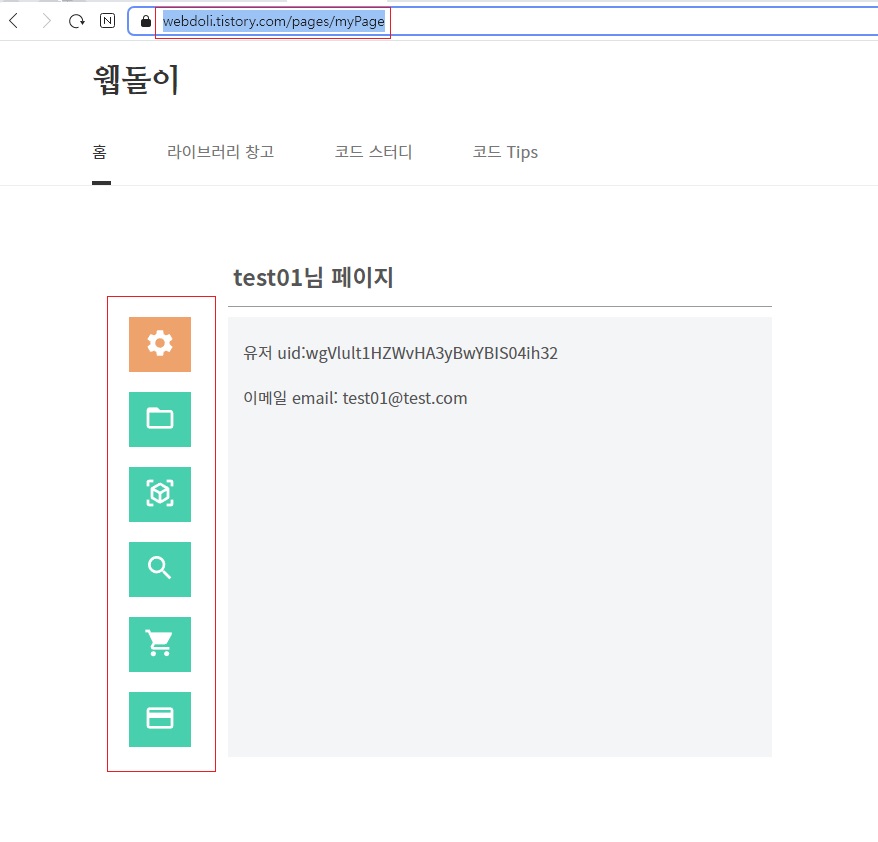The height and width of the screenshot is (842, 878).
Task: Reload the page with refresh icon
Action: tap(76, 21)
